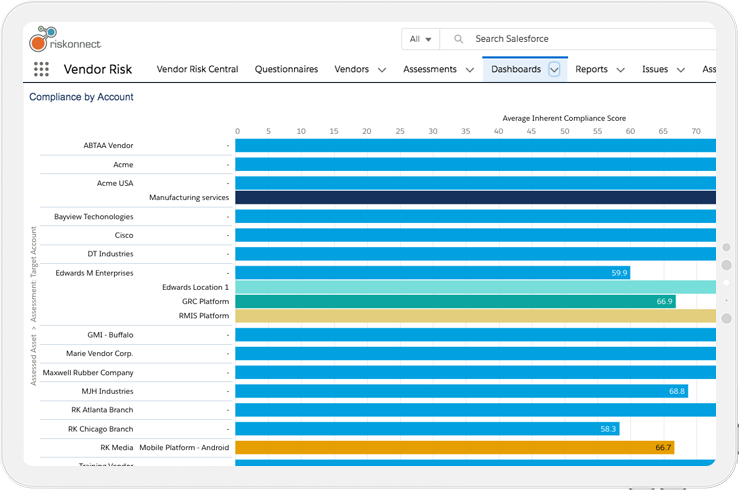Open the Reports tab
Screen dimensions: 739x490
(591, 69)
